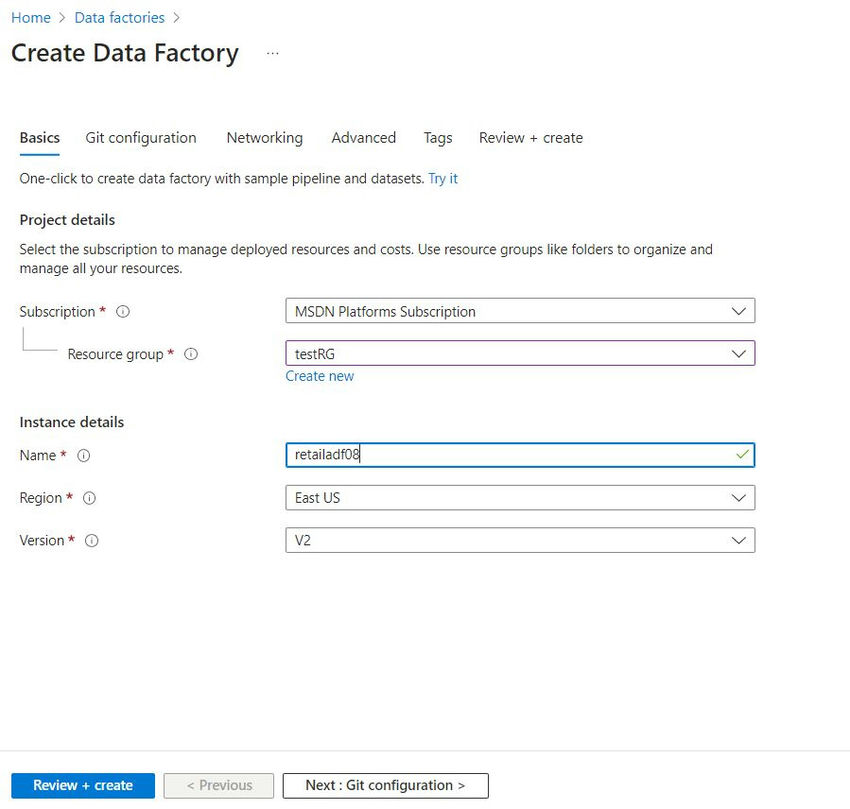This screenshot has width=850, height=809.
Task: Open the Review + create tab
Action: (531, 138)
